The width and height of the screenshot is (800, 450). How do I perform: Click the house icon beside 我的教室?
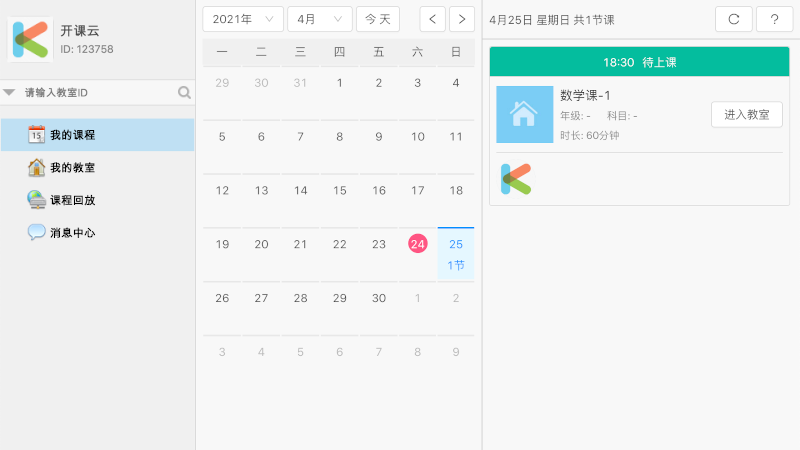click(x=37, y=167)
